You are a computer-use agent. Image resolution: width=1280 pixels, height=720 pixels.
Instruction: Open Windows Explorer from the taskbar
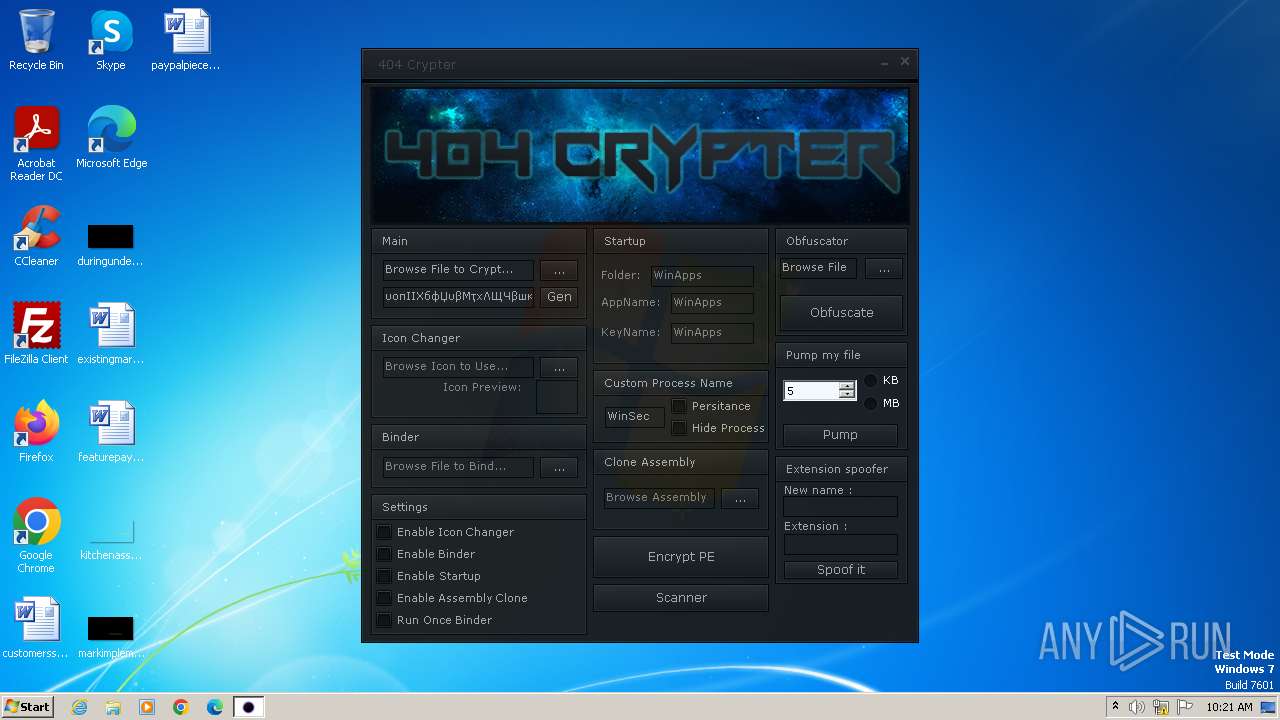113,707
